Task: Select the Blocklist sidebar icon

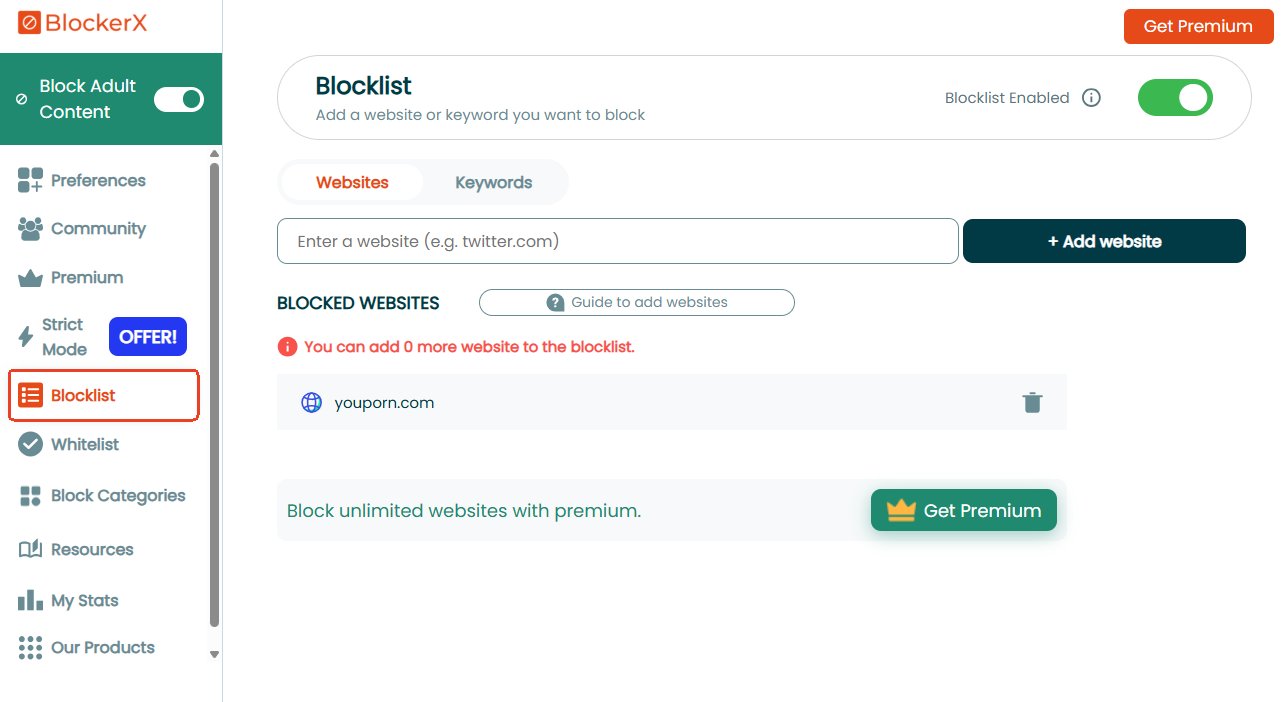Action: [x=30, y=394]
